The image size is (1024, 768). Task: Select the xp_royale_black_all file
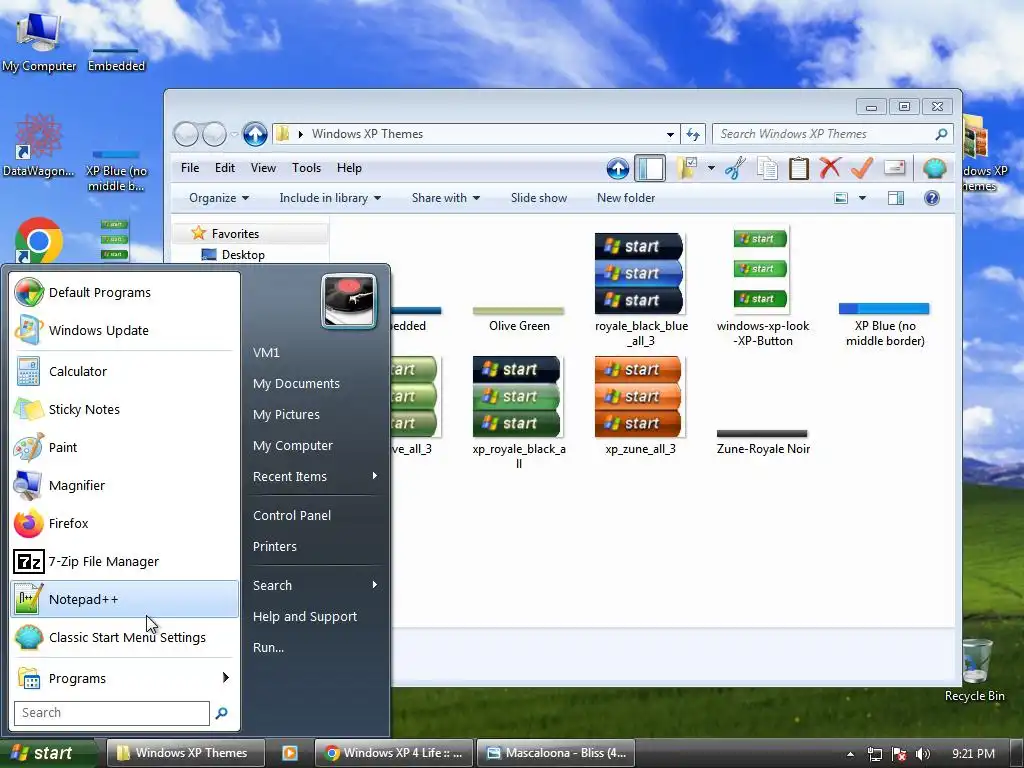(x=519, y=413)
